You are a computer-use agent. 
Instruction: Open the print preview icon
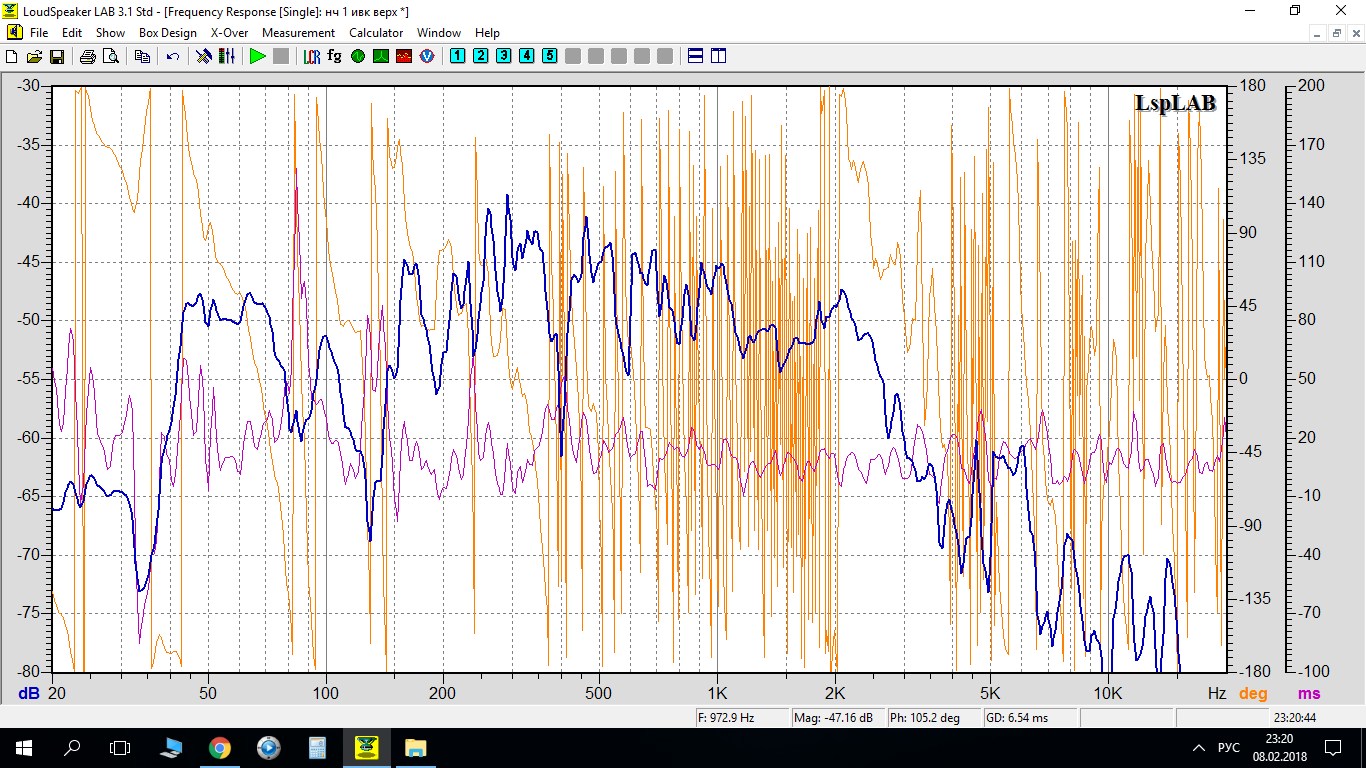point(110,56)
